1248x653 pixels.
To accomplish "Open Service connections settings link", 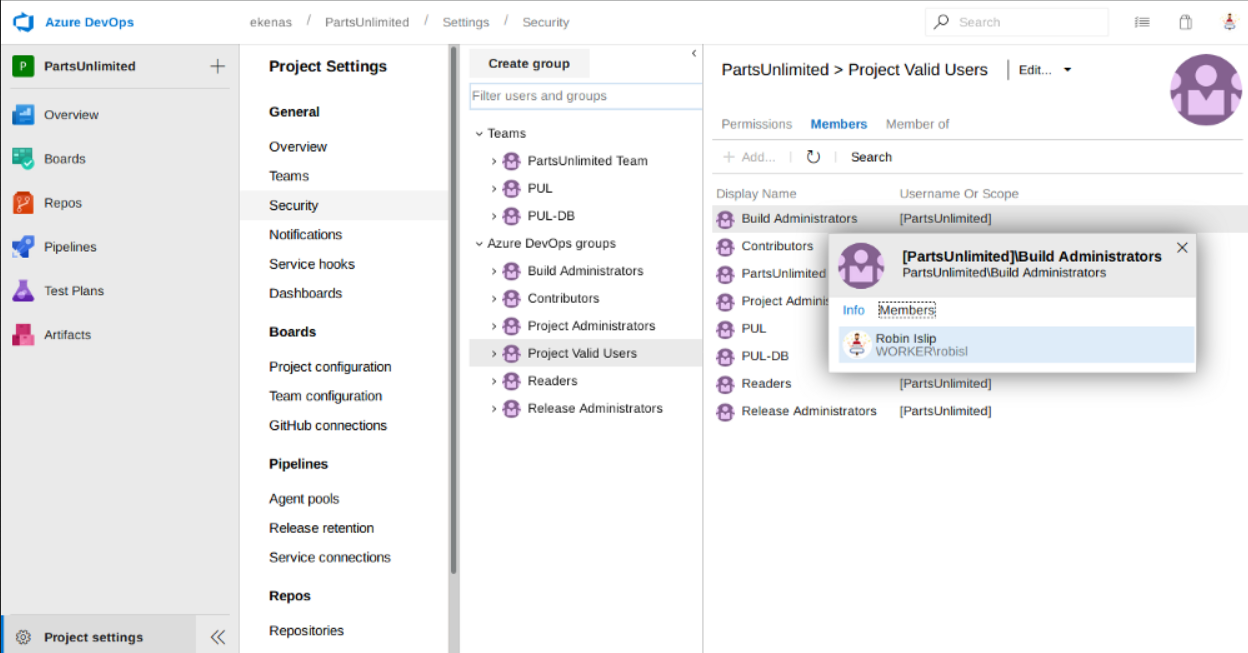I will [x=329, y=557].
